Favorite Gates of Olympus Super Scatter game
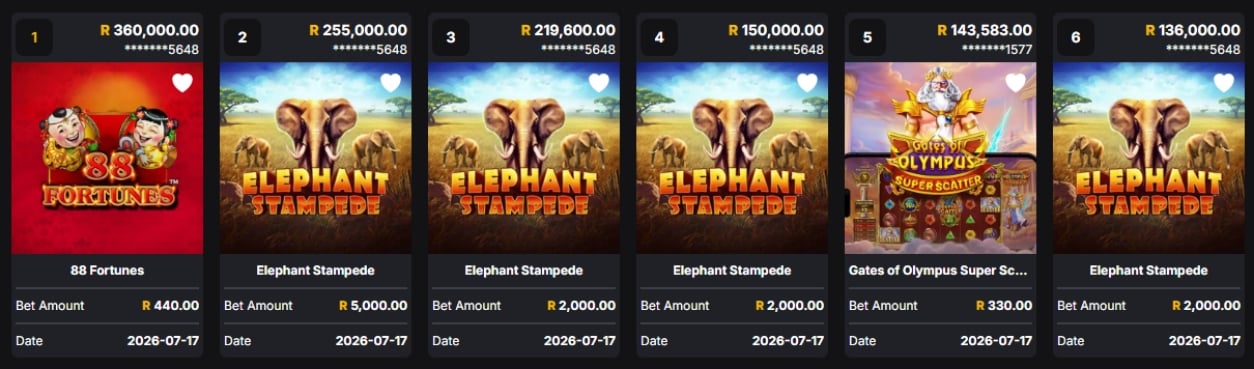The width and height of the screenshot is (1254, 369). 1015,83
